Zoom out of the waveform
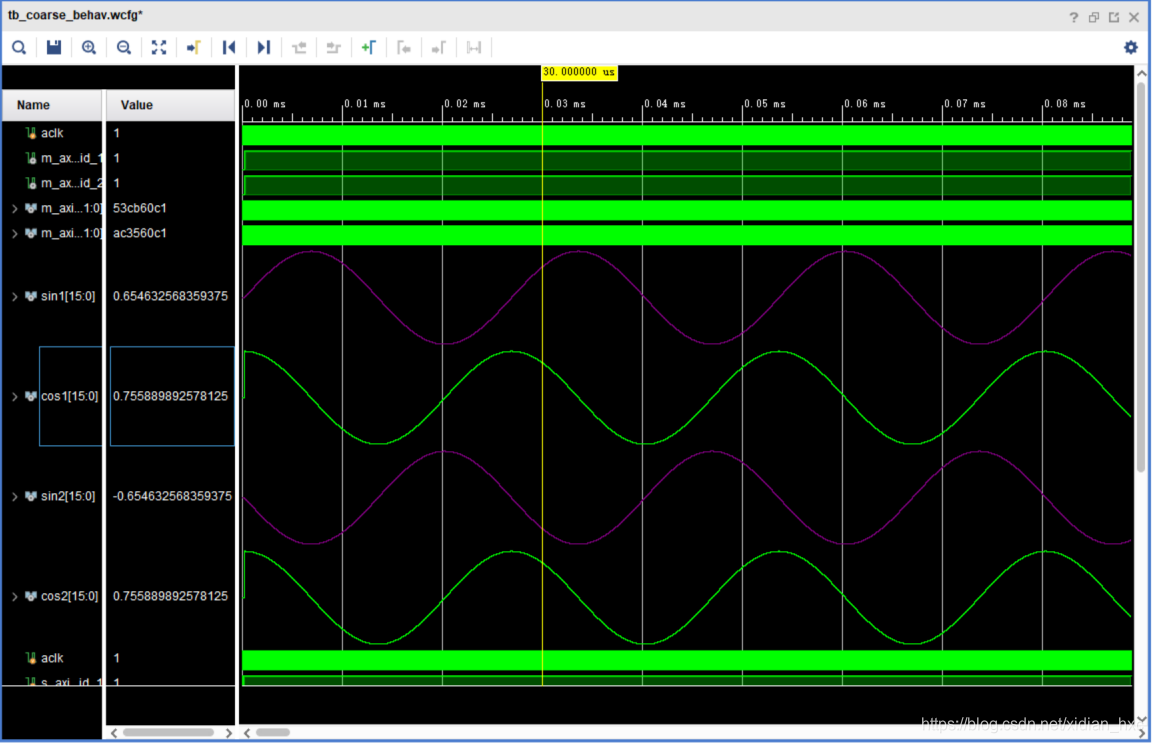Viewport: 1153px width, 743px height. [x=124, y=48]
